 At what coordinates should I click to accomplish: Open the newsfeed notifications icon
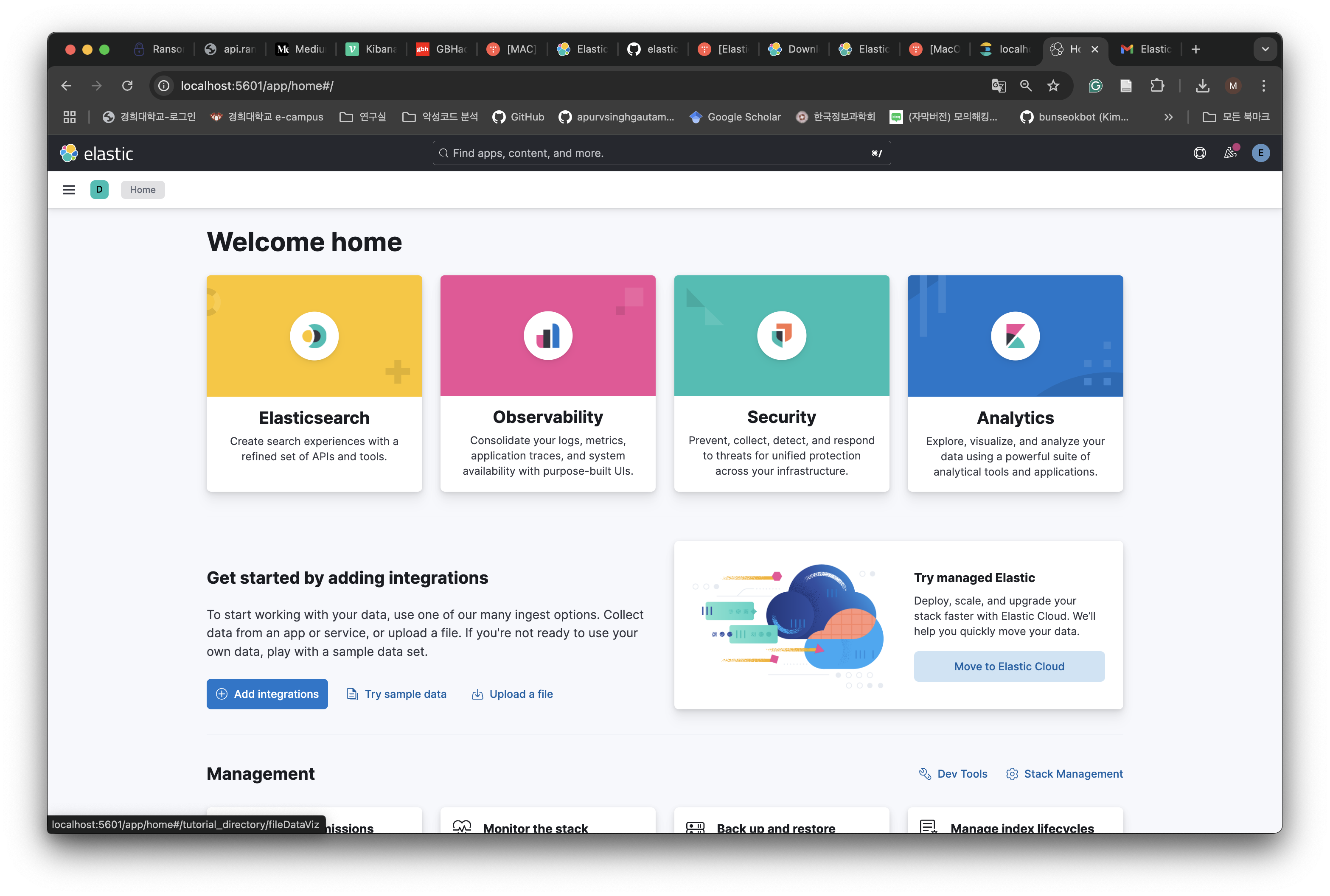point(1230,153)
